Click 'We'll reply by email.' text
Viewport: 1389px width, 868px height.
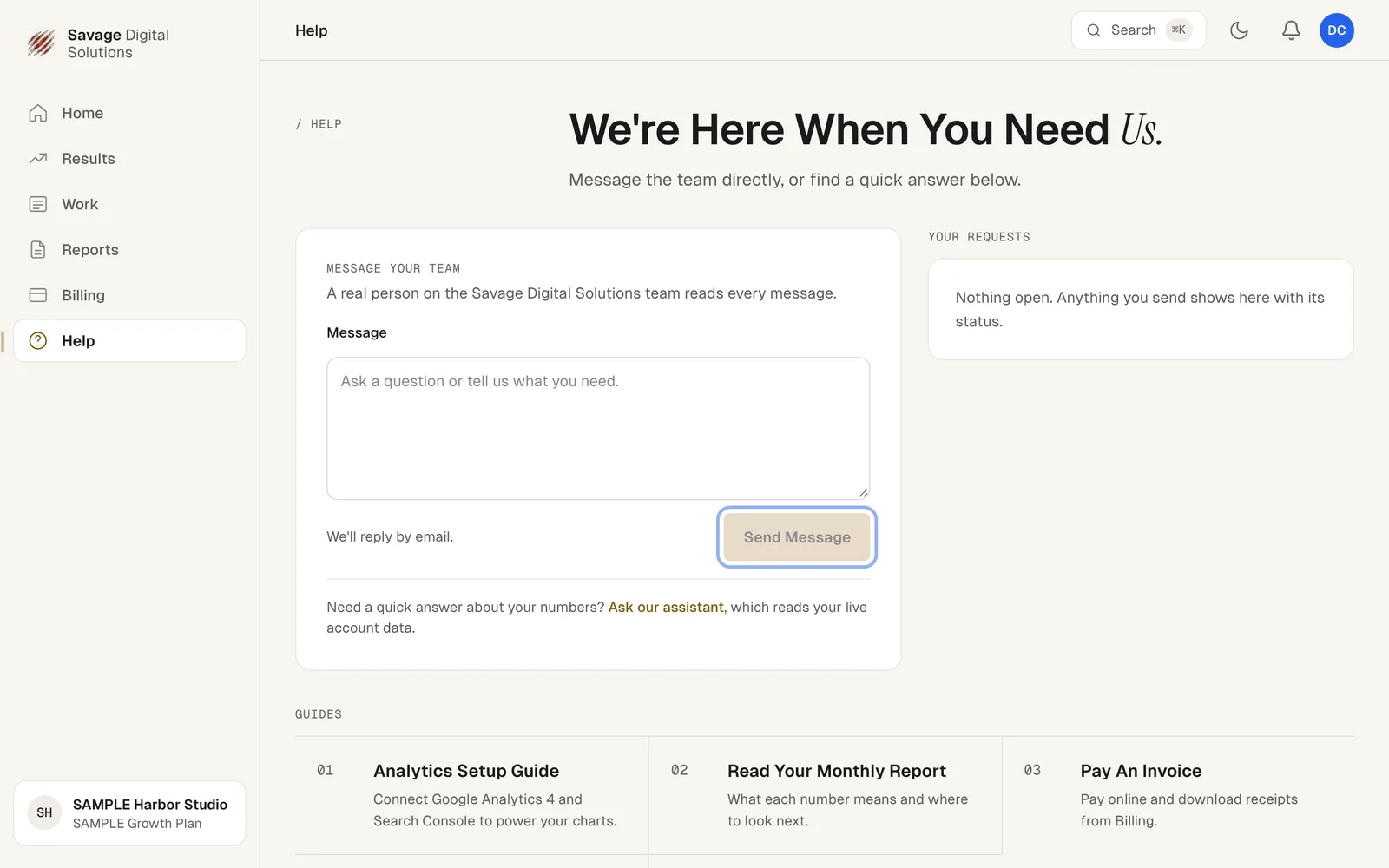(x=390, y=536)
